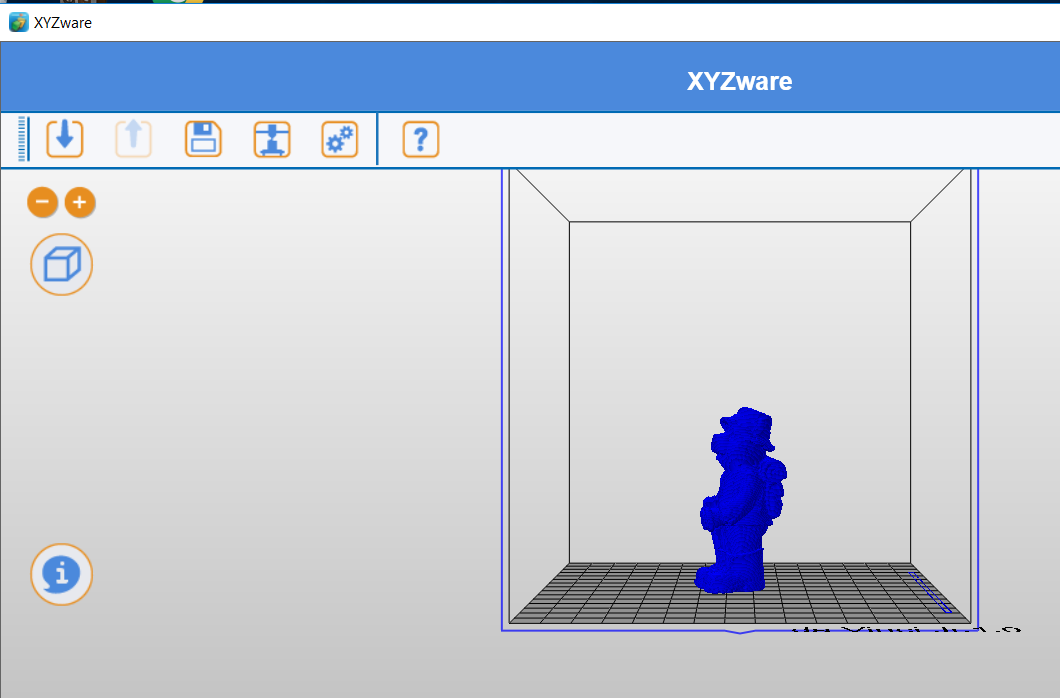
Task: Click the Import model icon
Action: [65, 139]
